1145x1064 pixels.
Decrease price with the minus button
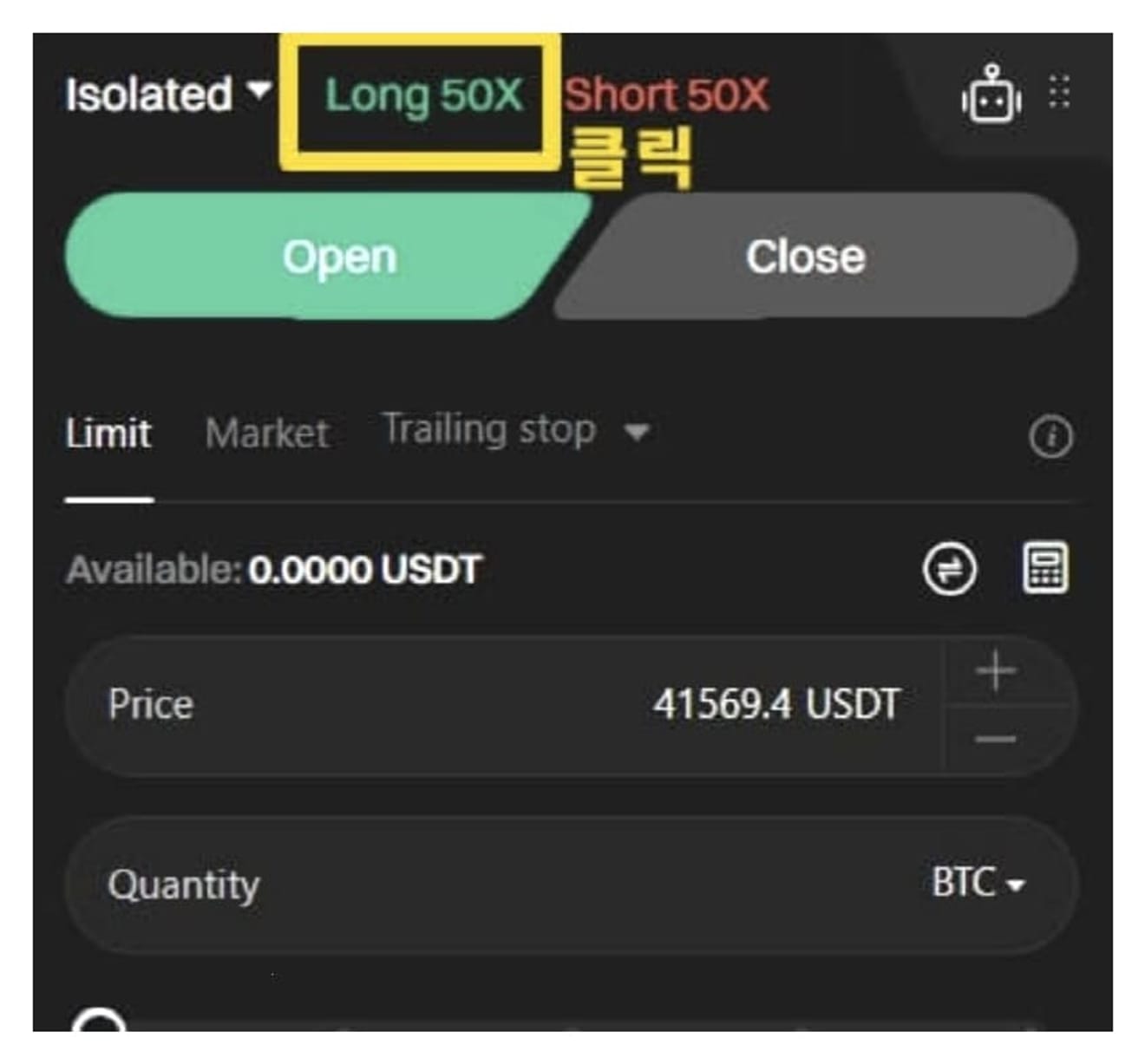click(996, 740)
